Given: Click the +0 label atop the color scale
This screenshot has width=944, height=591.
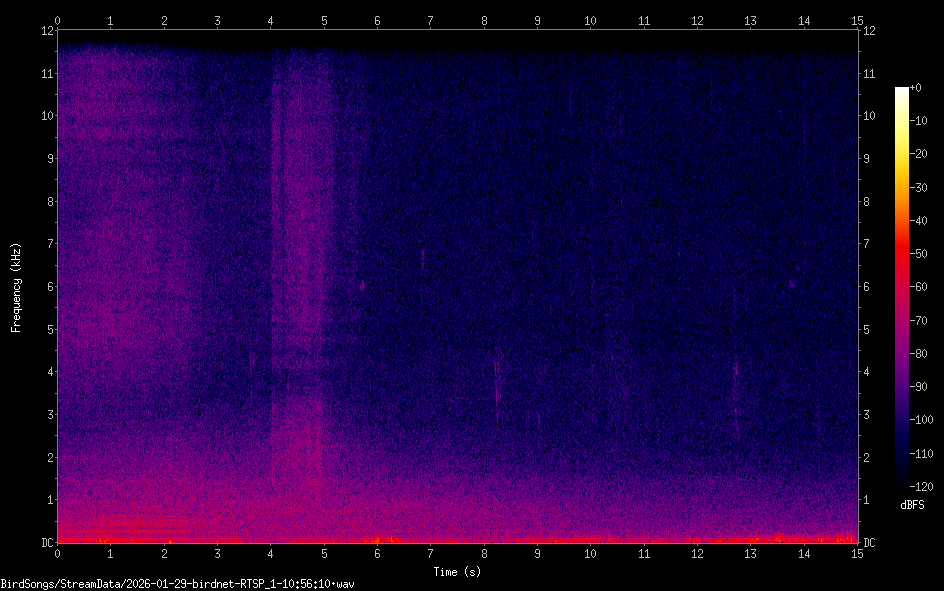Looking at the screenshot, I should (x=915, y=89).
